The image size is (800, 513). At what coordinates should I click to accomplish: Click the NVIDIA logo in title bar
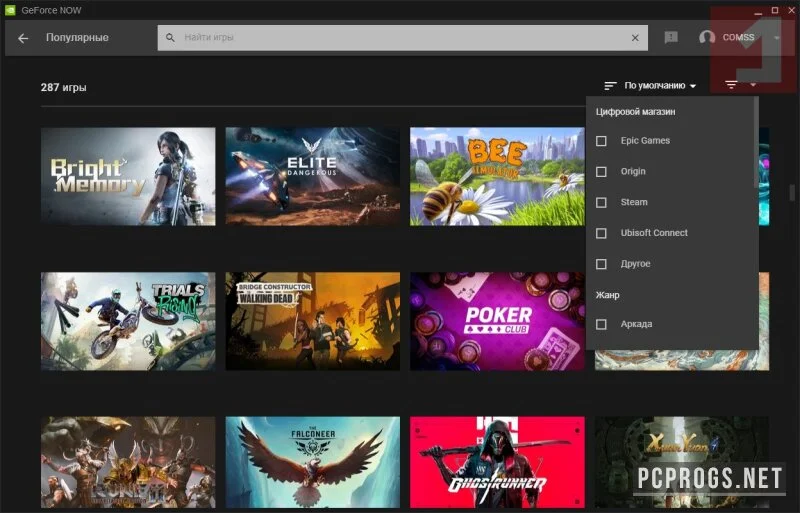(x=10, y=10)
